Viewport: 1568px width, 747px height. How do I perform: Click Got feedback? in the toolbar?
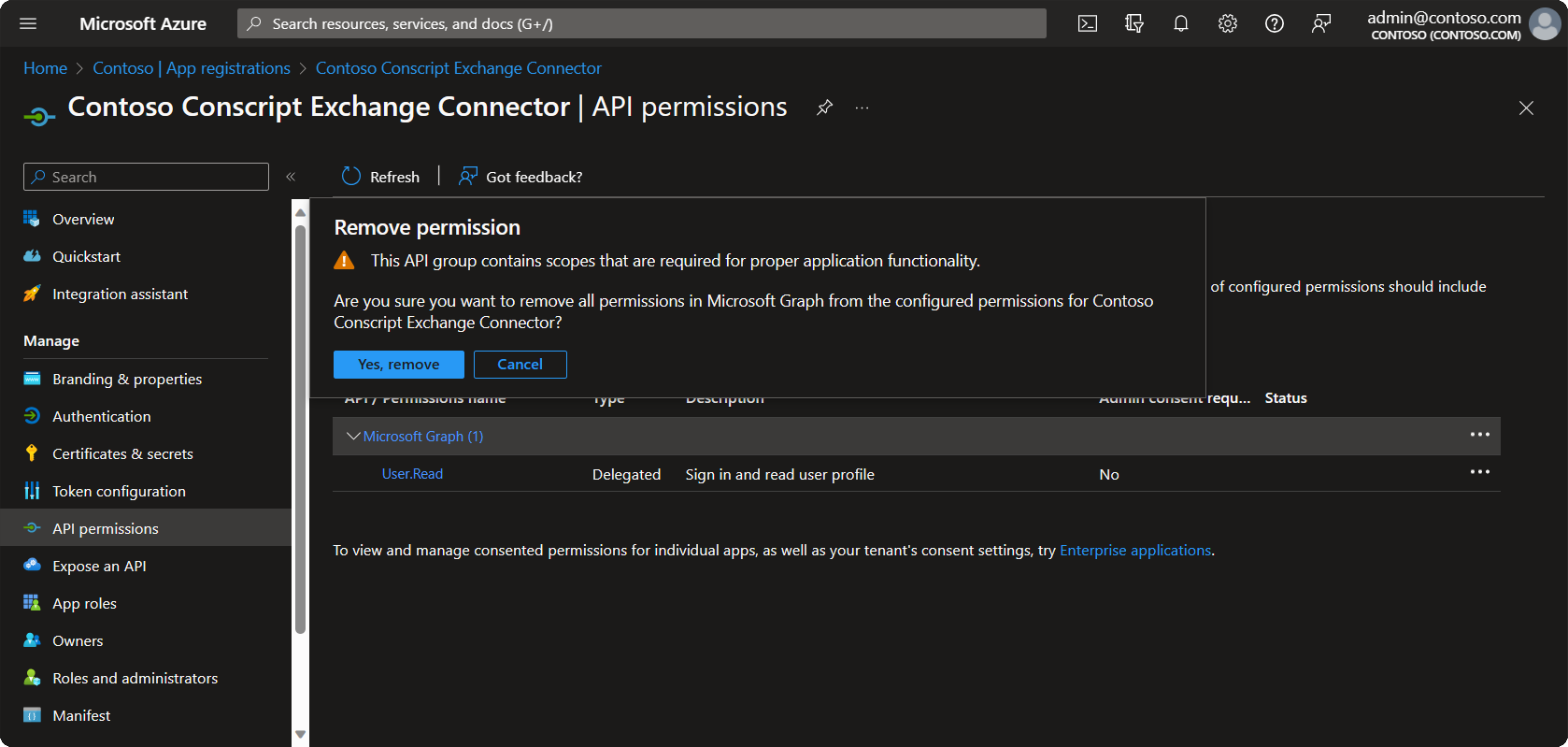tap(520, 177)
